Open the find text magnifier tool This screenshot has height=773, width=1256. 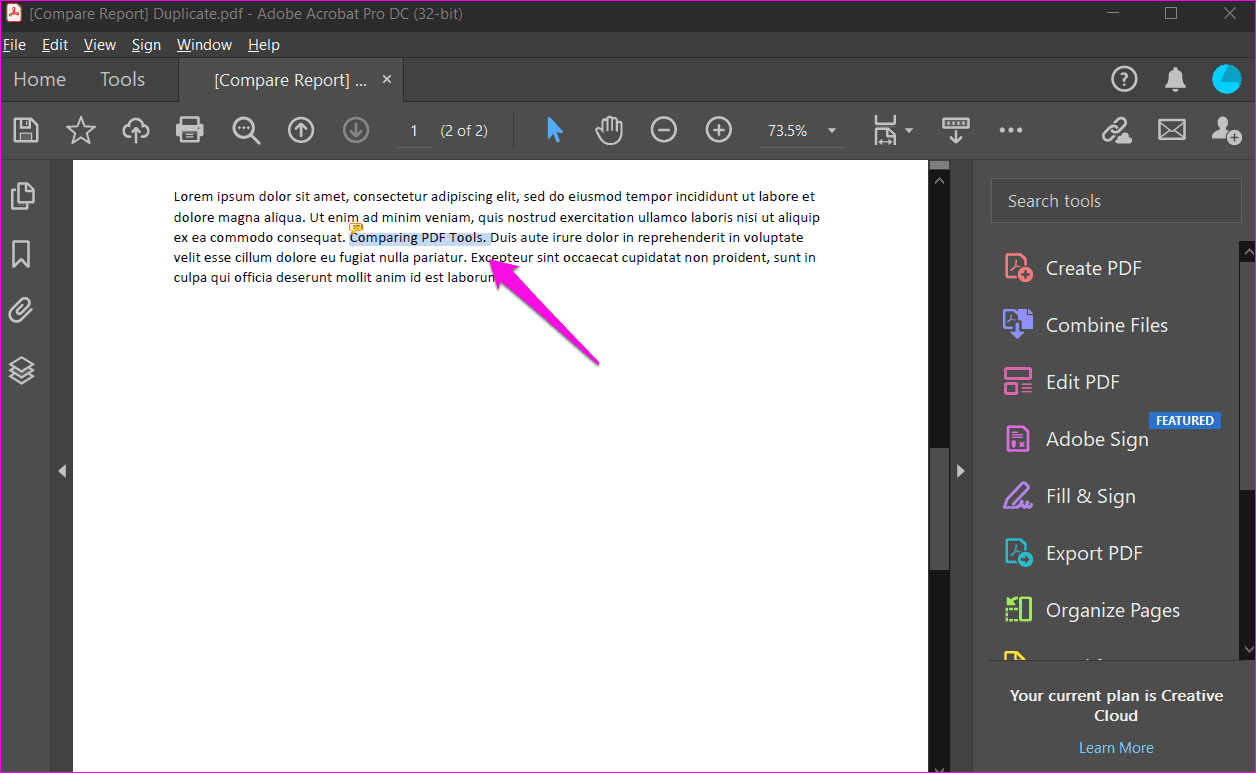click(x=246, y=130)
